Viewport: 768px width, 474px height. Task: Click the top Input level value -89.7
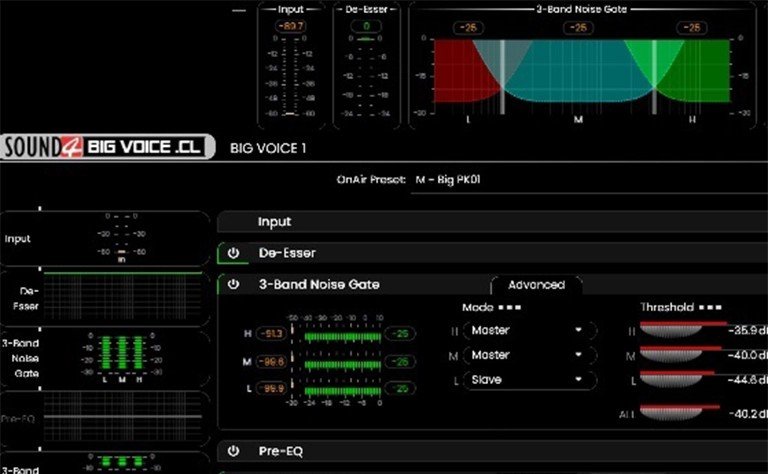click(x=291, y=26)
